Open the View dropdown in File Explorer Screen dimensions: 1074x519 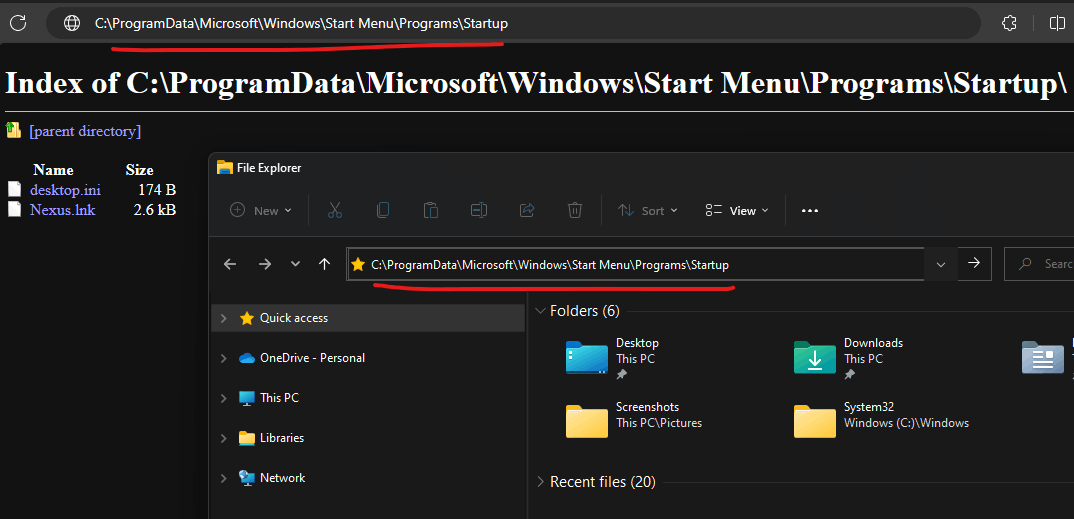coord(737,210)
